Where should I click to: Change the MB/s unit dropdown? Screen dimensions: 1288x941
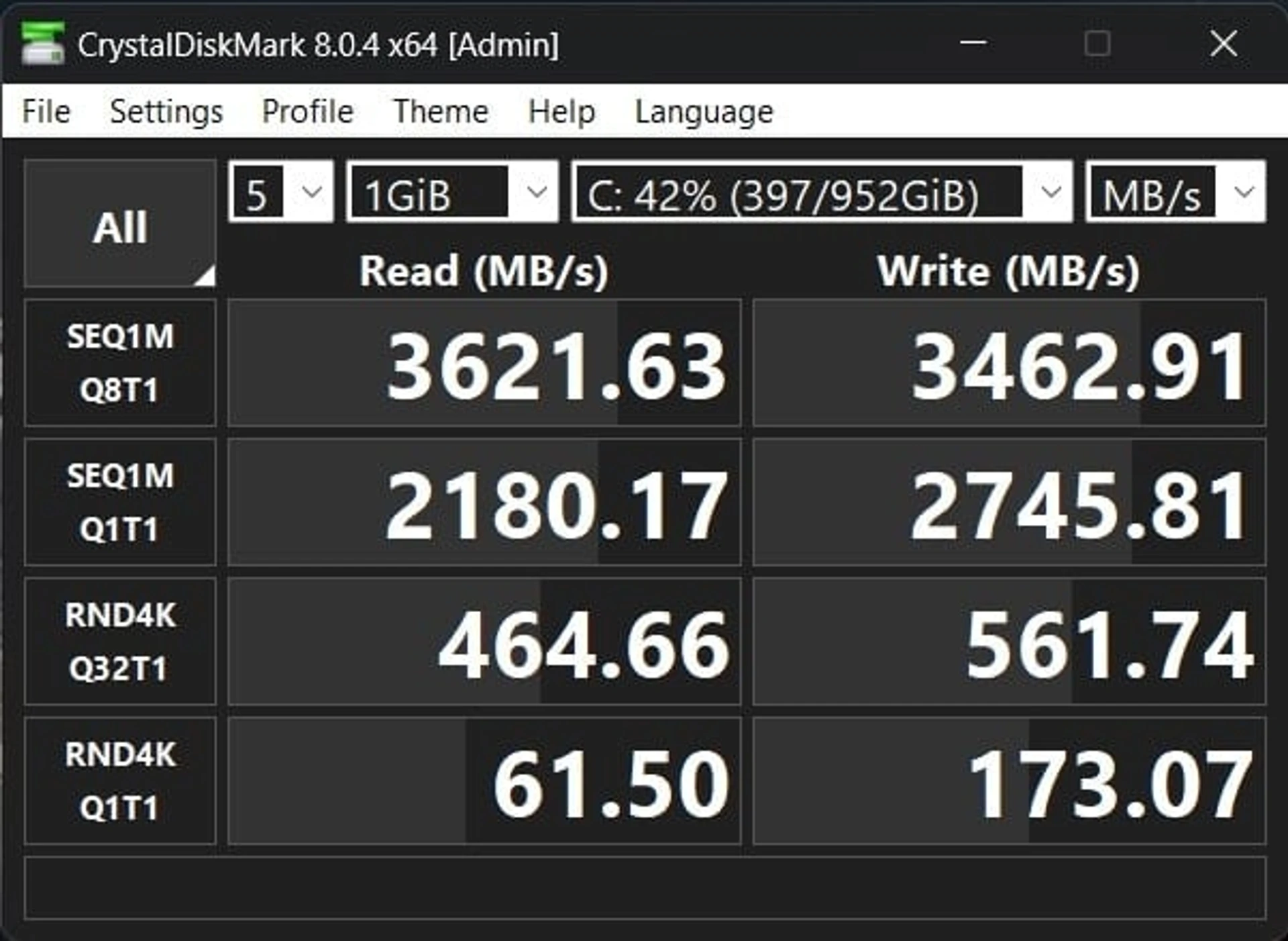click(1176, 191)
